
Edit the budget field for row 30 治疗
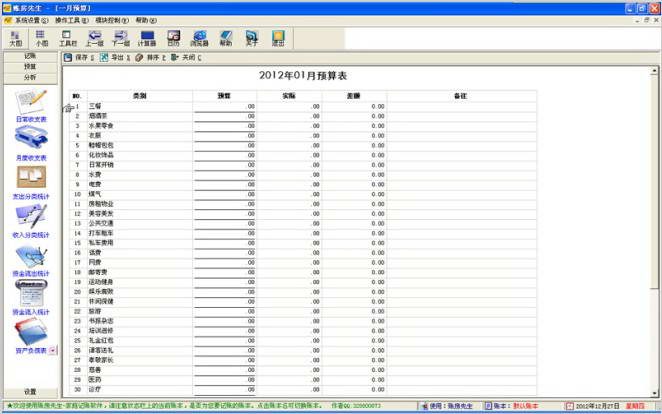tap(225, 389)
